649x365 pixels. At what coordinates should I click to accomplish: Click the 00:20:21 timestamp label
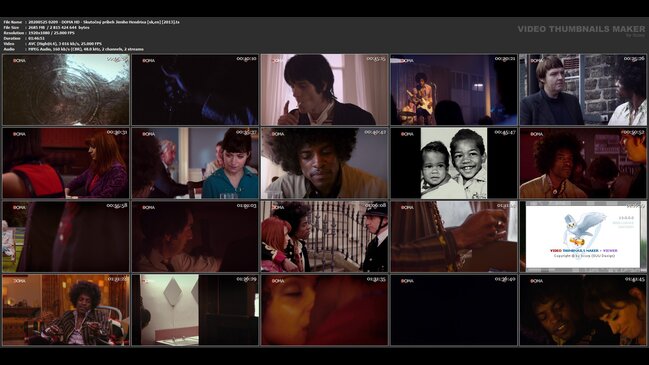pyautogui.click(x=505, y=59)
